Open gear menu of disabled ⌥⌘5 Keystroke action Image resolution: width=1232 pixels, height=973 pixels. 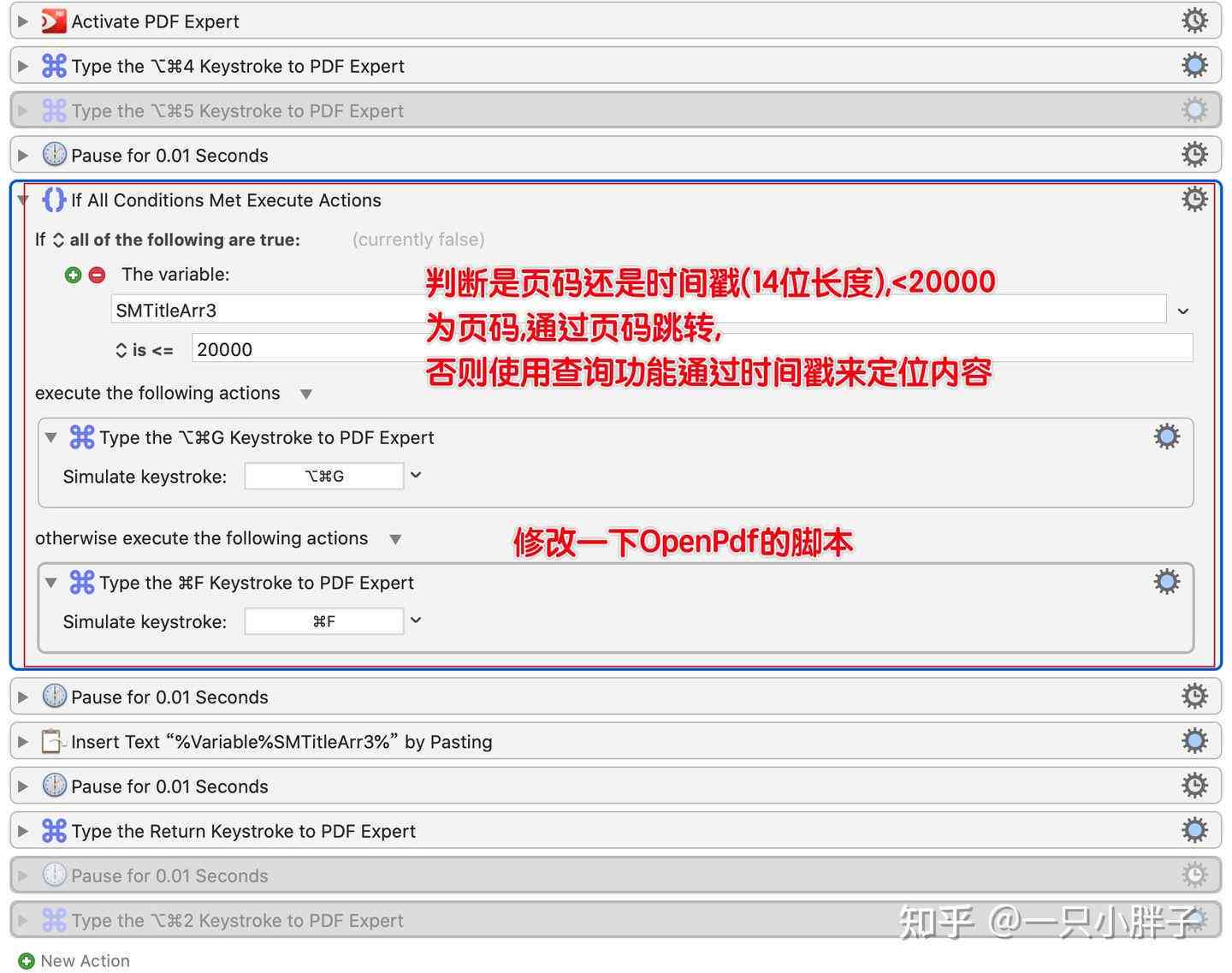(1194, 110)
